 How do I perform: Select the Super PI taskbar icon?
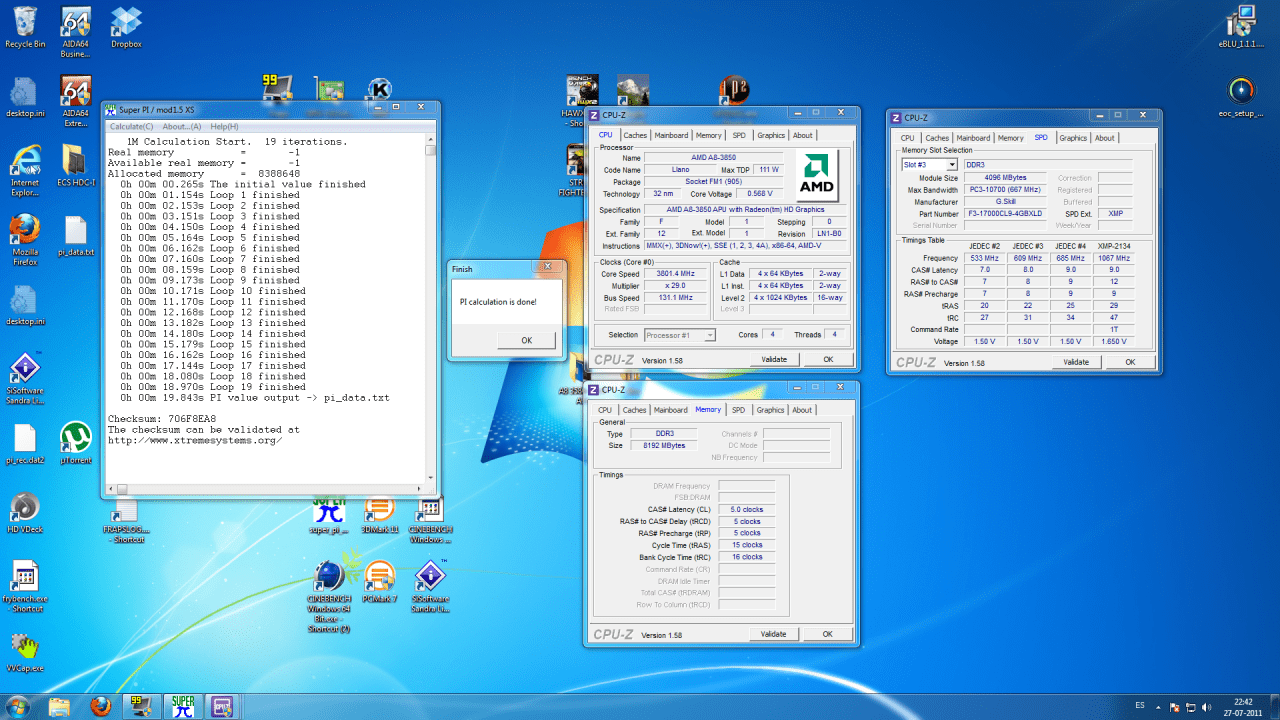click(183, 706)
